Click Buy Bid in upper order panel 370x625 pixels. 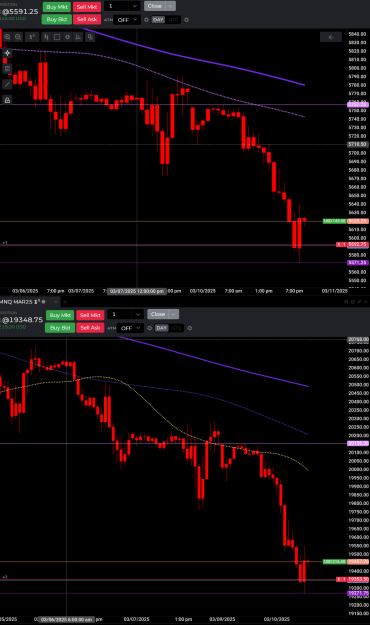(57, 19)
